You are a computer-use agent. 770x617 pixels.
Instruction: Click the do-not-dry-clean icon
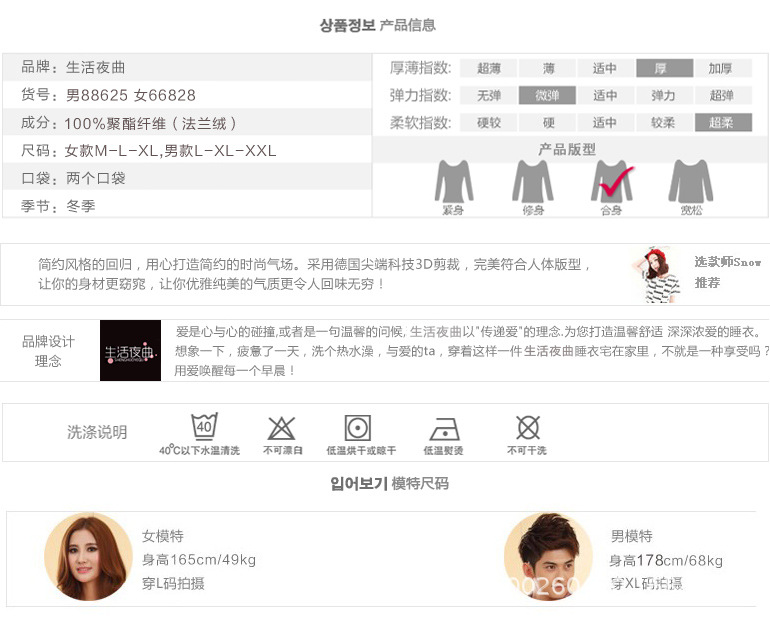coord(528,427)
